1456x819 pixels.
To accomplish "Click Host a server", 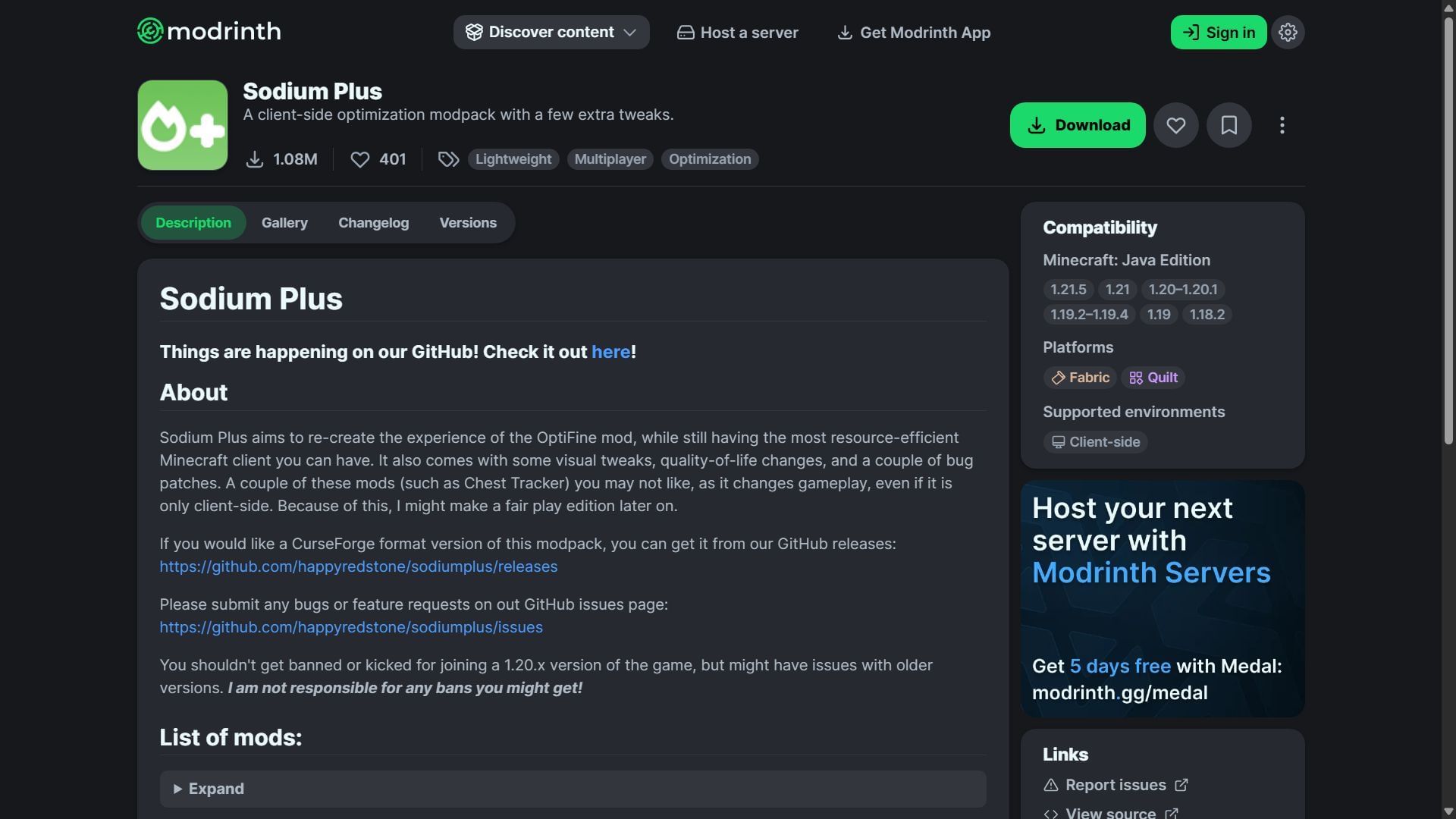I will (x=737, y=33).
